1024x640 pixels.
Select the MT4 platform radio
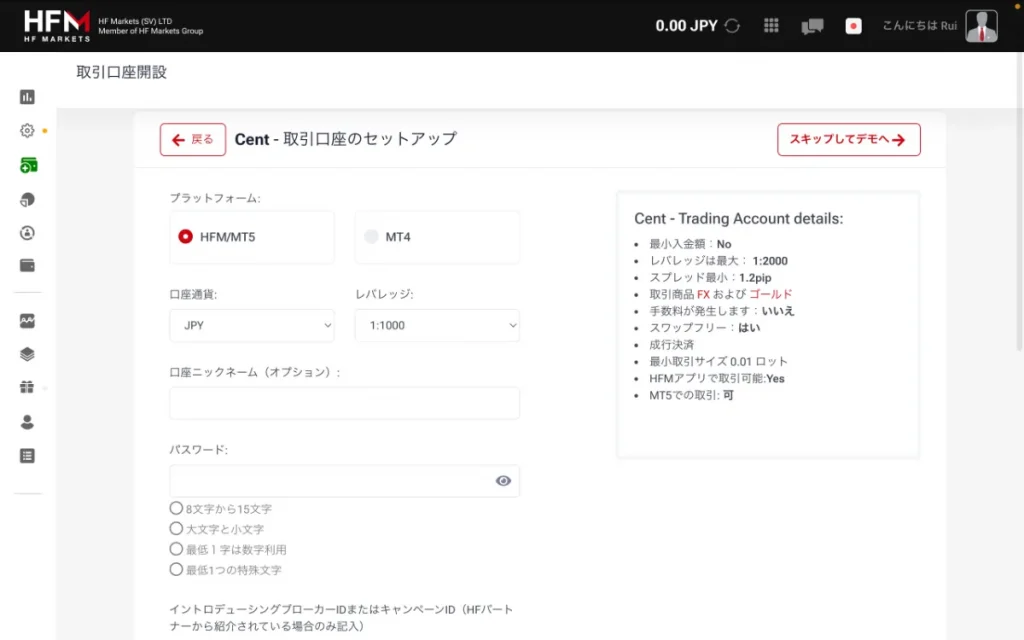[371, 236]
